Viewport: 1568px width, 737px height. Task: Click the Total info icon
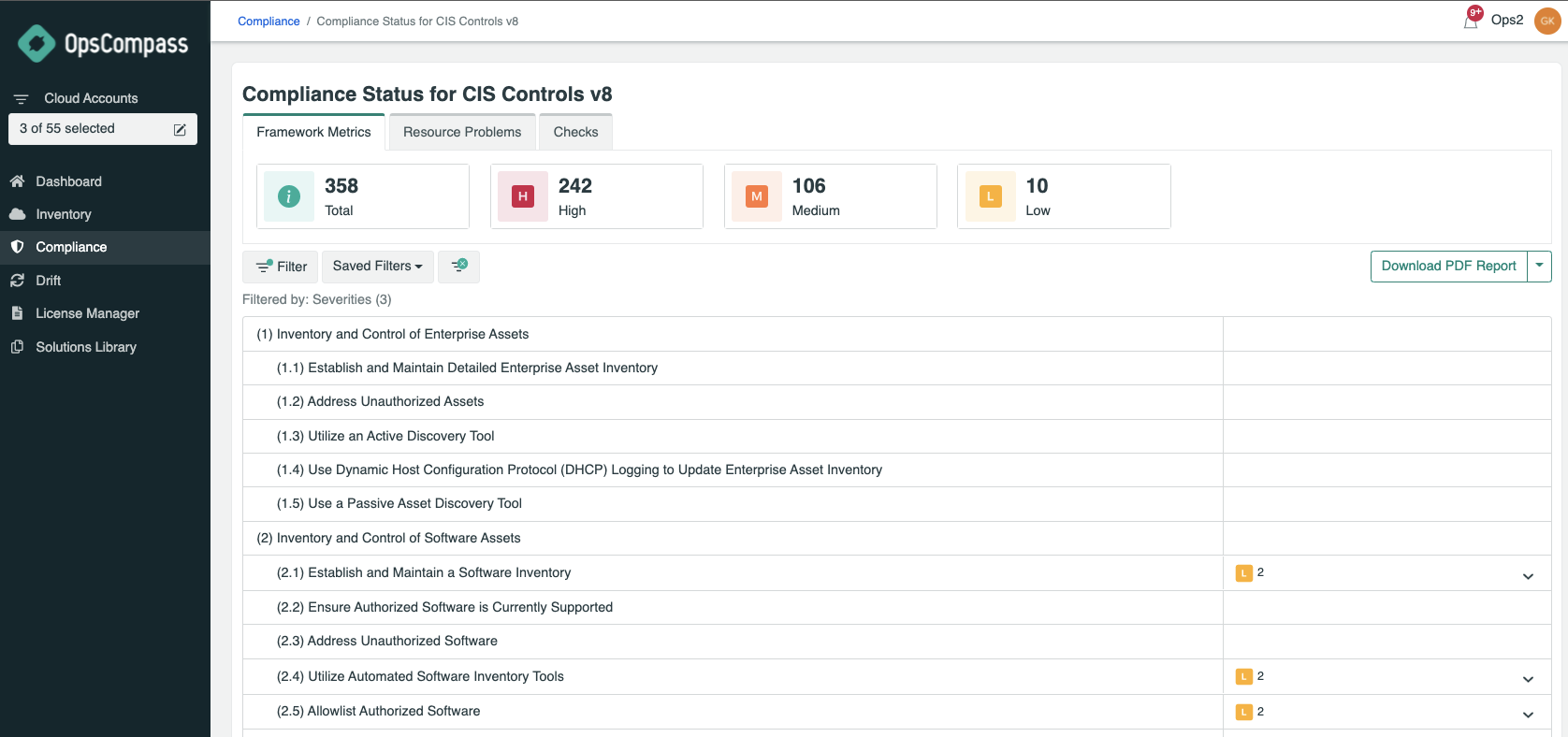click(x=289, y=196)
